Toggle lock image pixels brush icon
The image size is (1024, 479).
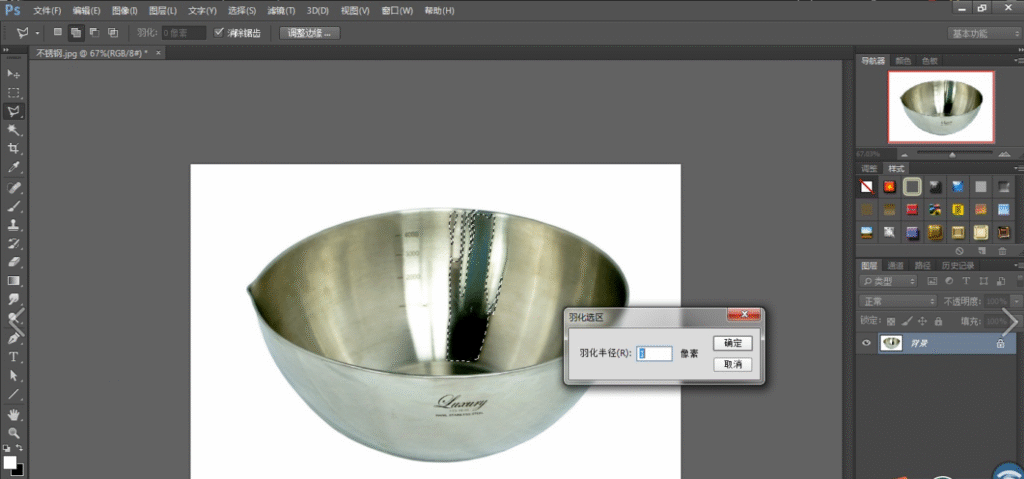tap(906, 322)
